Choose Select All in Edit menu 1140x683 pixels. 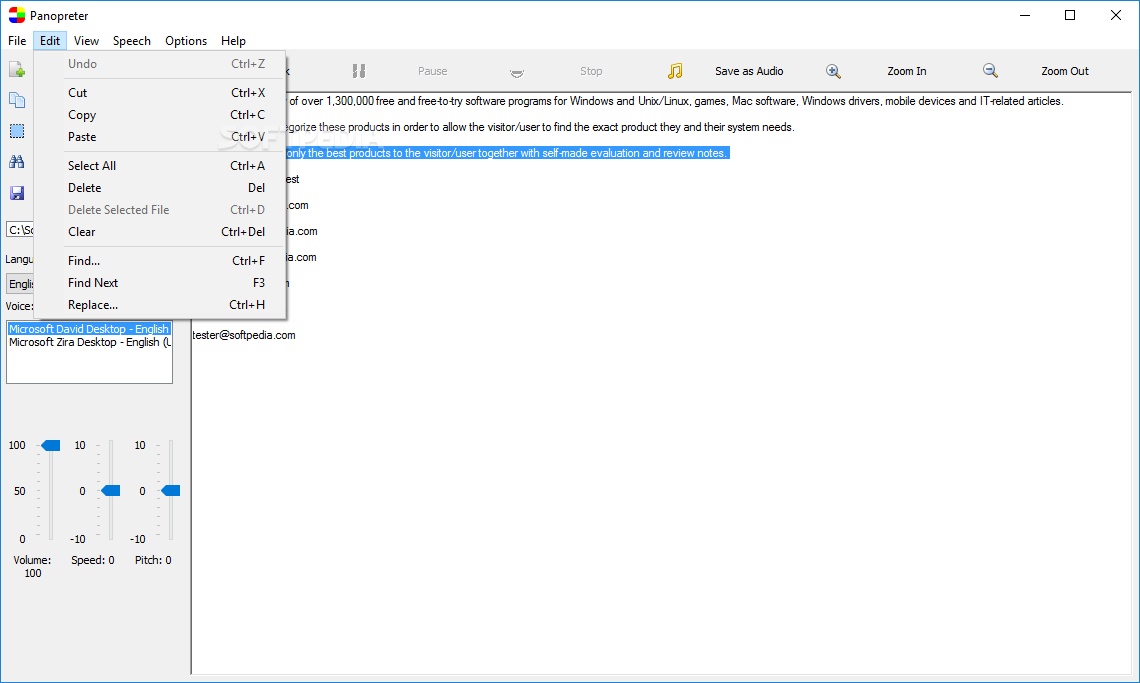point(160,166)
